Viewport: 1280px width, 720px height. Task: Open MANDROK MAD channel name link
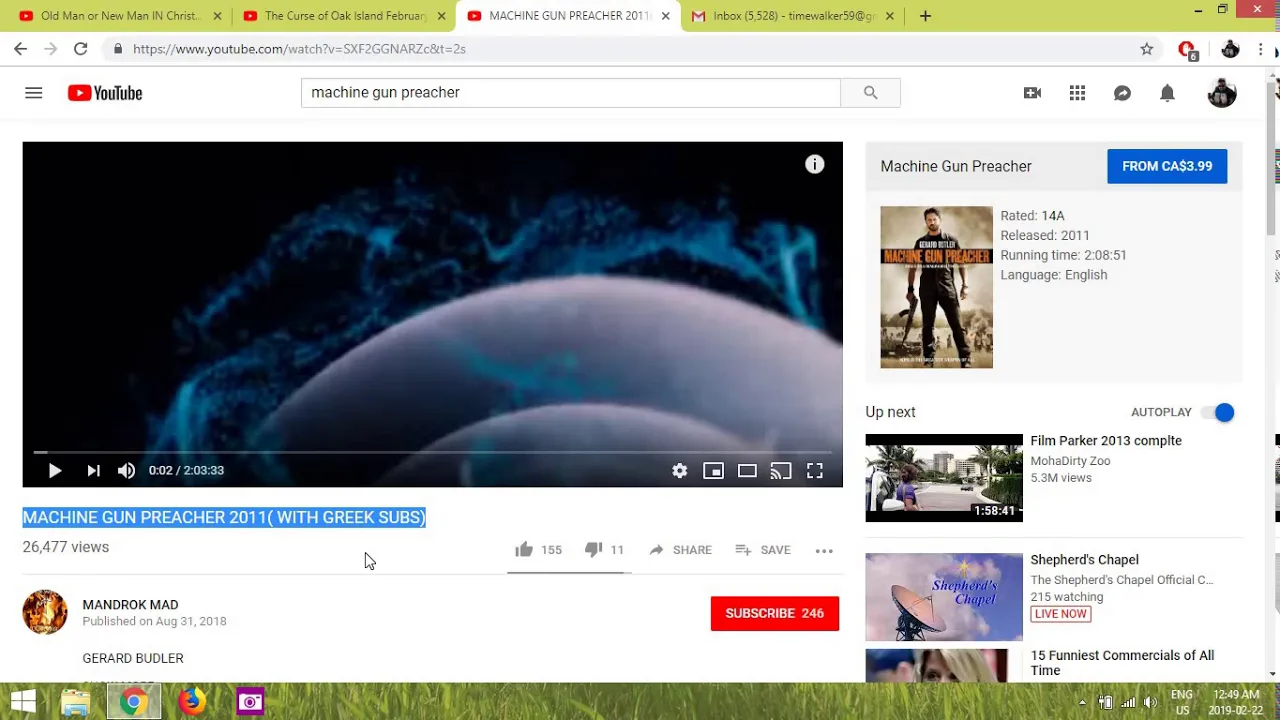pyautogui.click(x=130, y=604)
